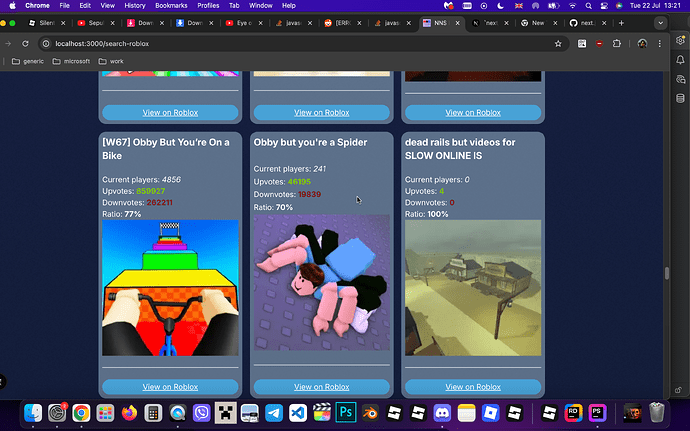Open Blender from the Dock
690x431 pixels.
click(370, 413)
